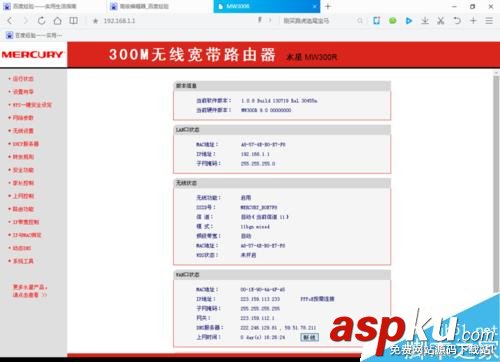Click the browser forward arrow
This screenshot has width=500, height=362.
click(x=25, y=21)
